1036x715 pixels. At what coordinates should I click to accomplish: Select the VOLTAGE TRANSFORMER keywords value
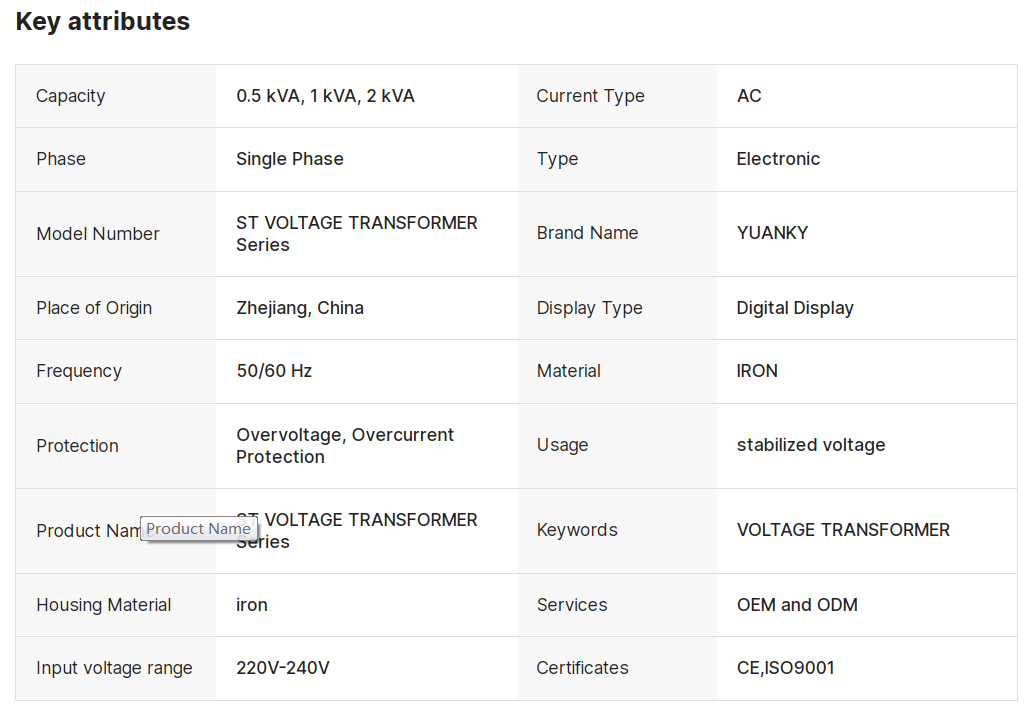coord(843,530)
